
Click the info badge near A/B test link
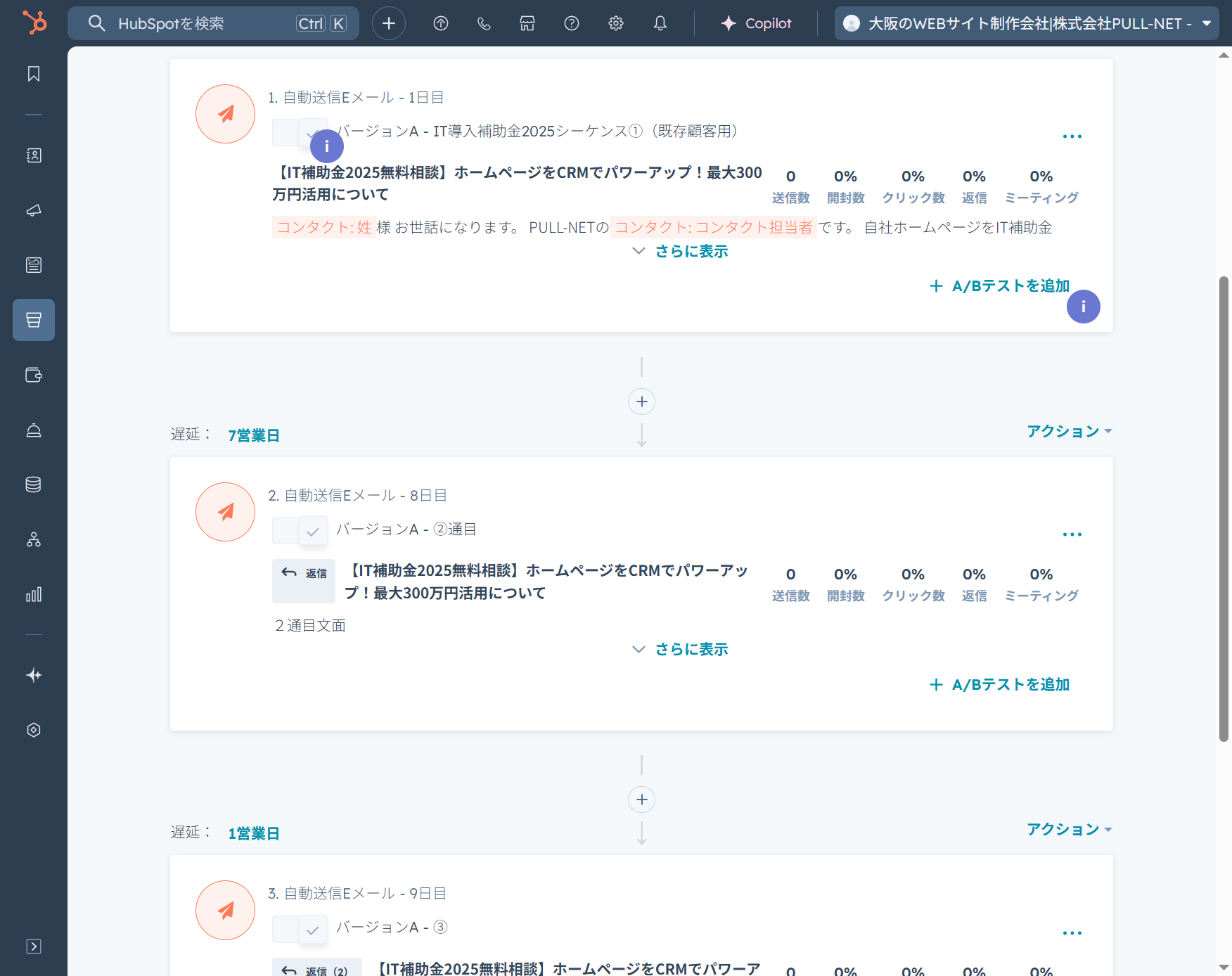[x=1084, y=307]
